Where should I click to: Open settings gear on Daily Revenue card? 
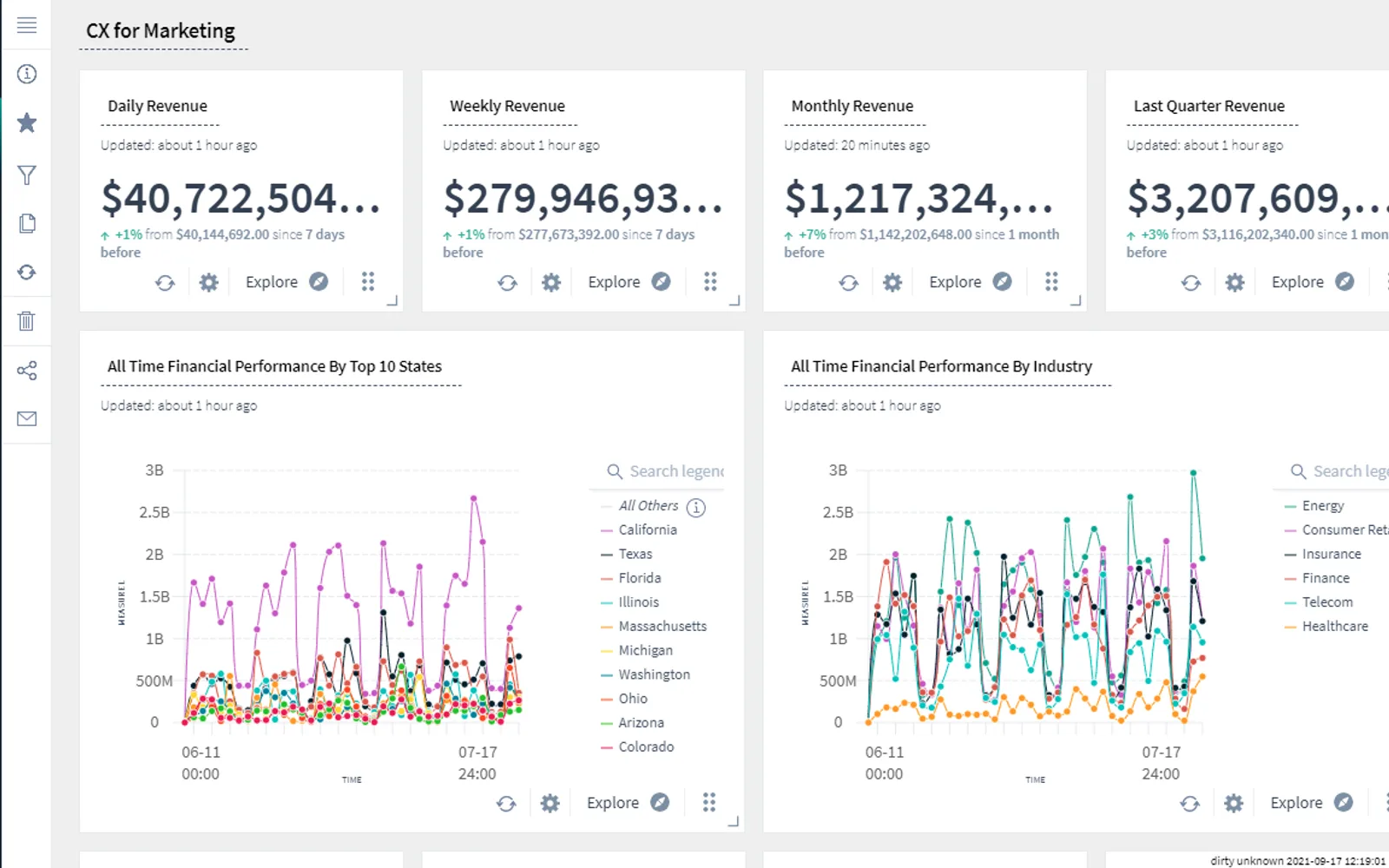tap(208, 282)
